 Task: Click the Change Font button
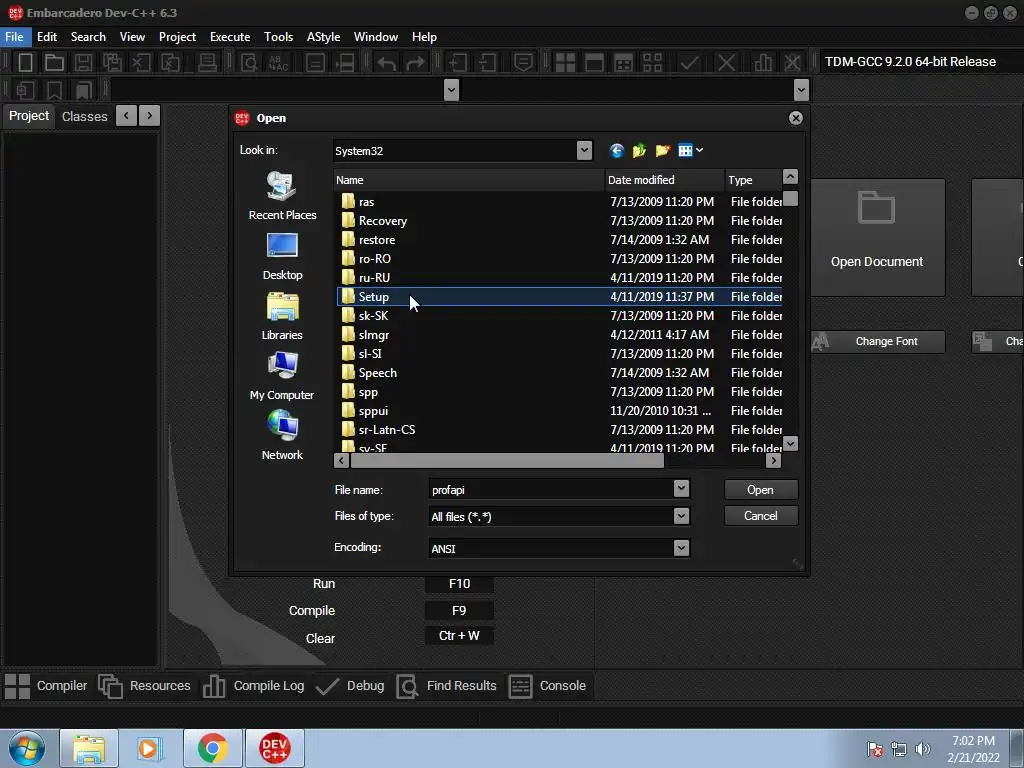coord(878,342)
